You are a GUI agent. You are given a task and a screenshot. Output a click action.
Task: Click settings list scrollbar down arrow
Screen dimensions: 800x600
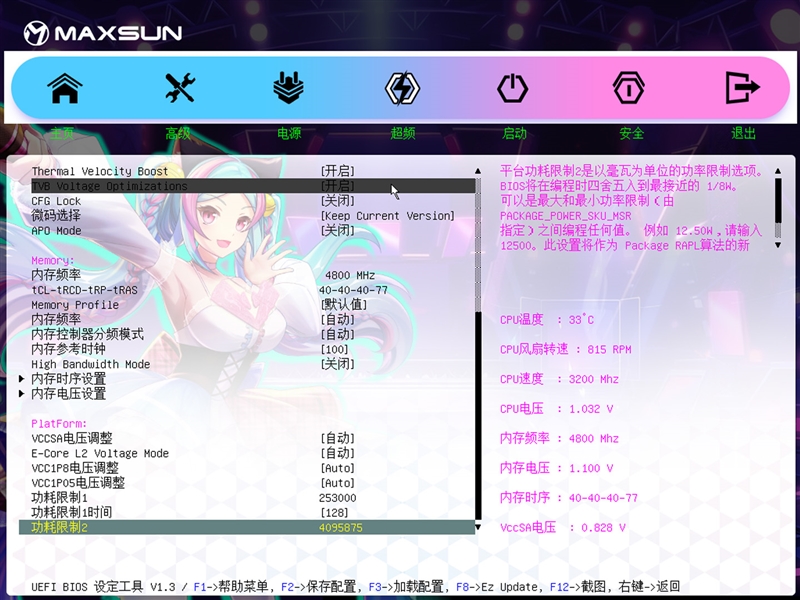478,527
